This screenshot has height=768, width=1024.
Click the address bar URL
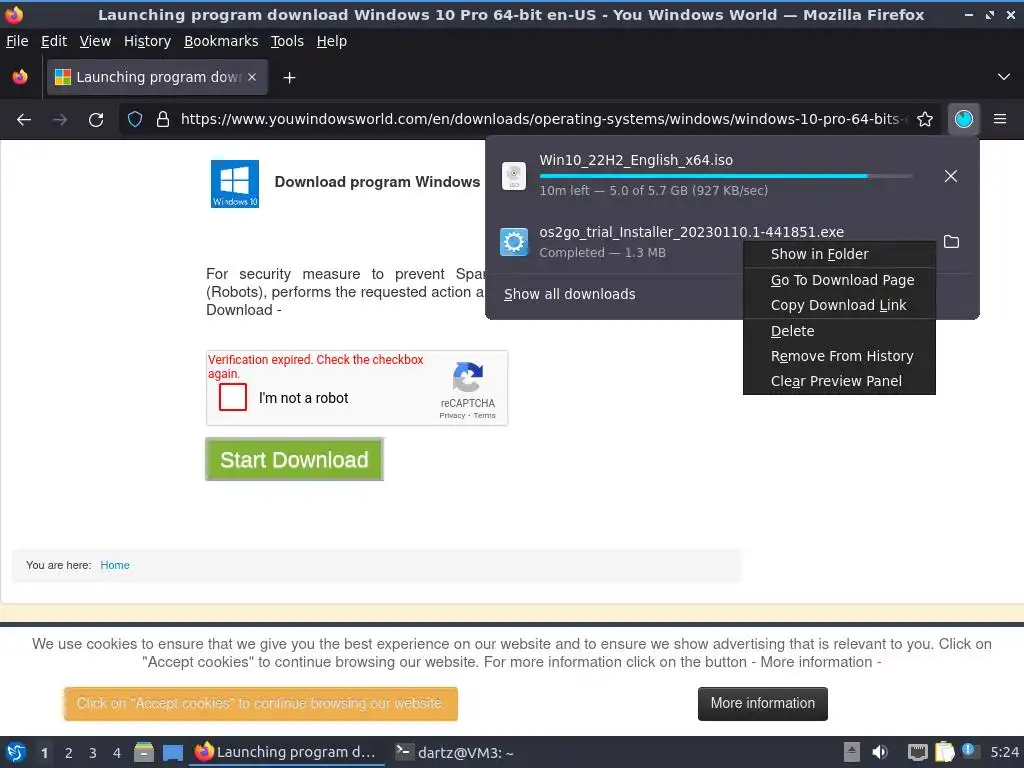pos(543,119)
